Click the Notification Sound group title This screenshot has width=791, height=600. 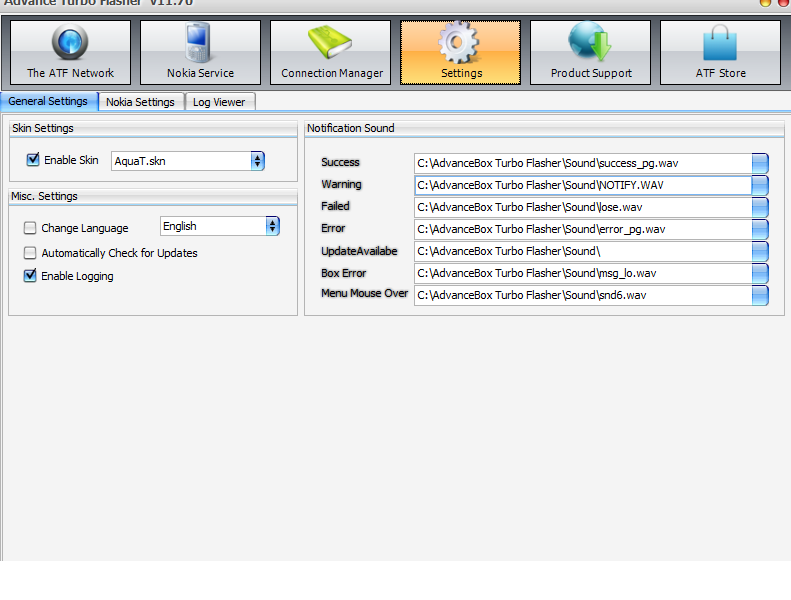click(x=351, y=128)
